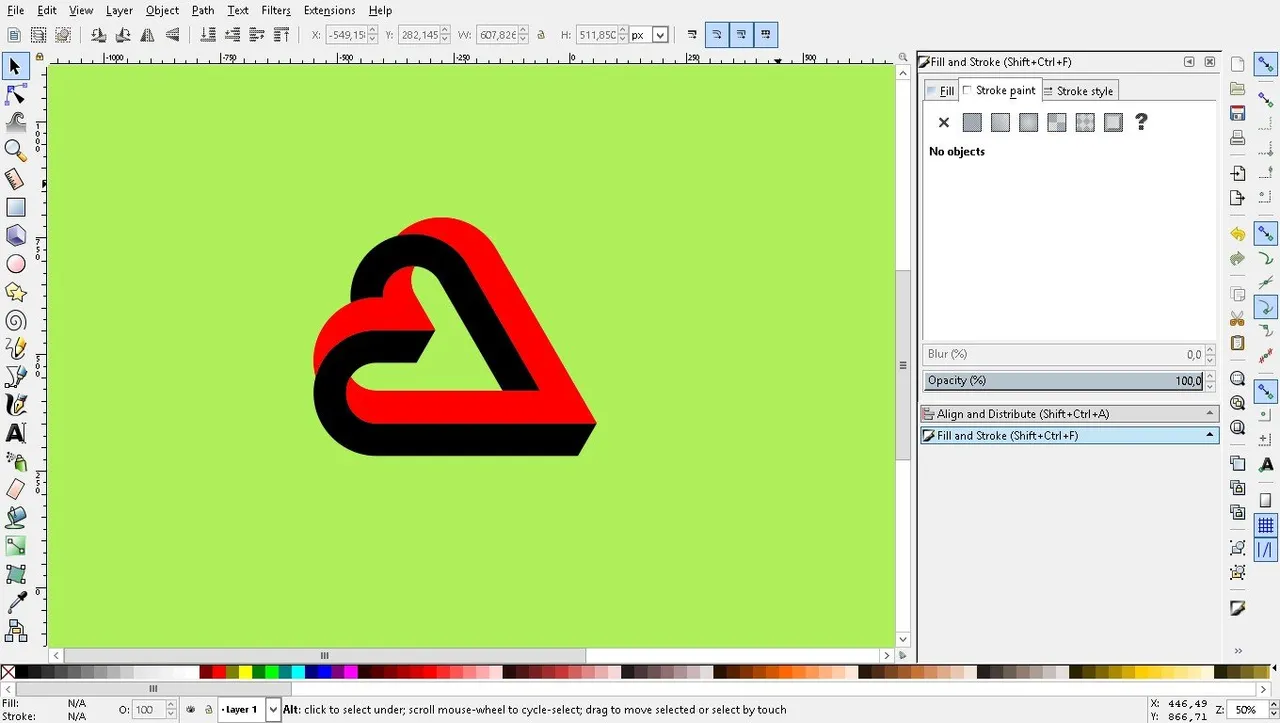Screen dimensions: 1280x723
Task: Toggle move patterns along with objects
Action: [766, 35]
